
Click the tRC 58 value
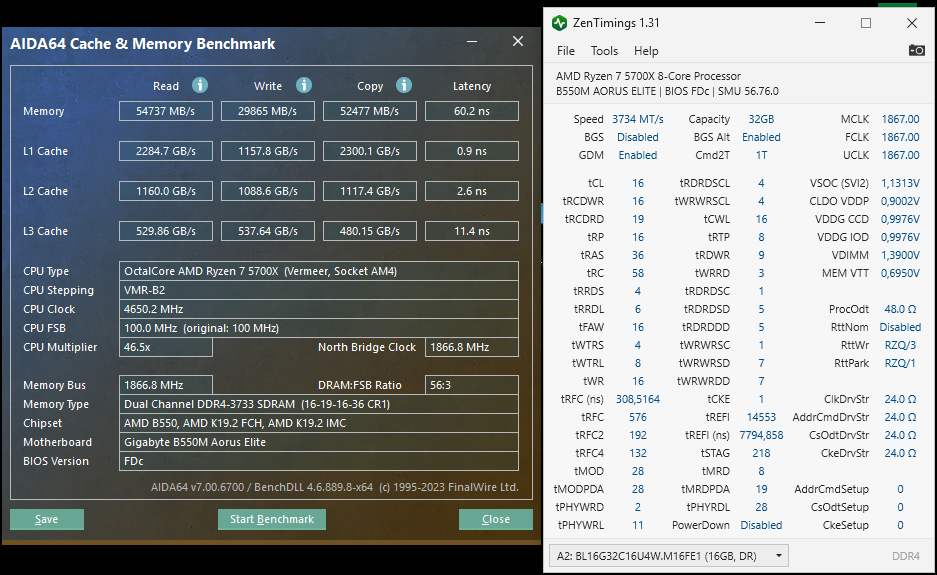pos(638,273)
